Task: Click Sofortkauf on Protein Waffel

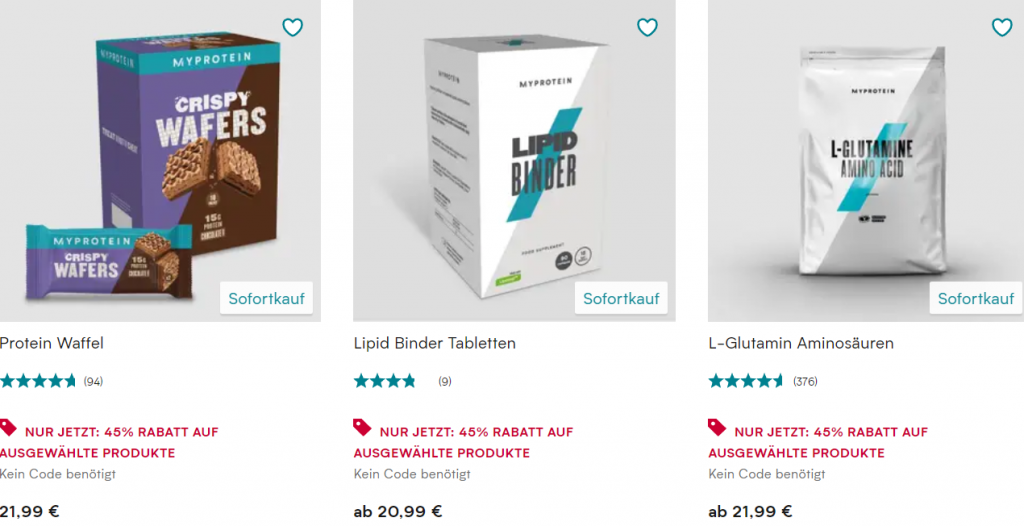Action: click(x=266, y=299)
